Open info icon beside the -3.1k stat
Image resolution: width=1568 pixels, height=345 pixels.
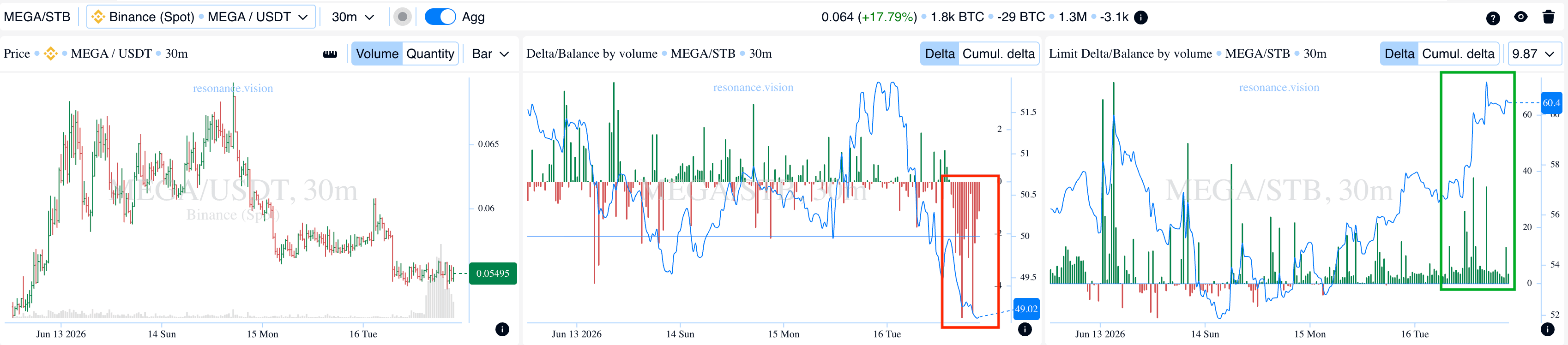click(1141, 17)
